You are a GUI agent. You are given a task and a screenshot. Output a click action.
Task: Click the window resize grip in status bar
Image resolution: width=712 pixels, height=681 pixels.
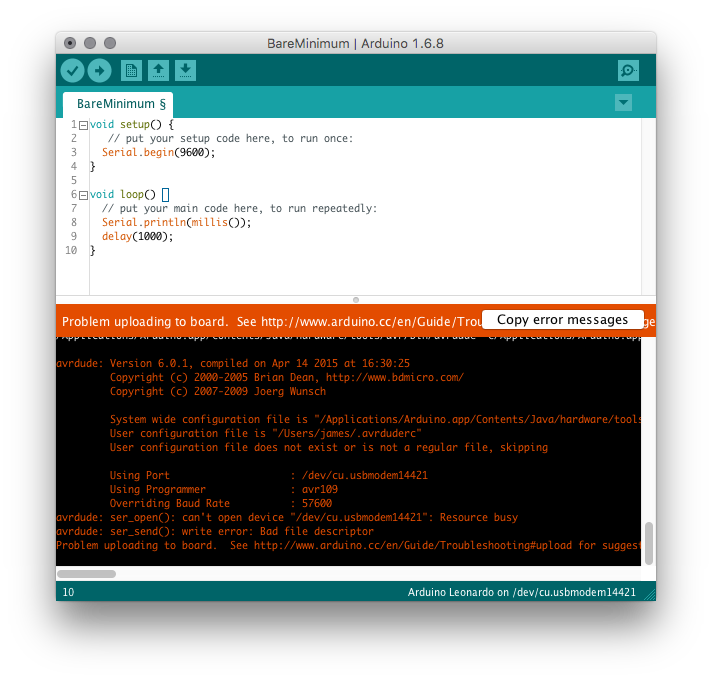[650, 595]
